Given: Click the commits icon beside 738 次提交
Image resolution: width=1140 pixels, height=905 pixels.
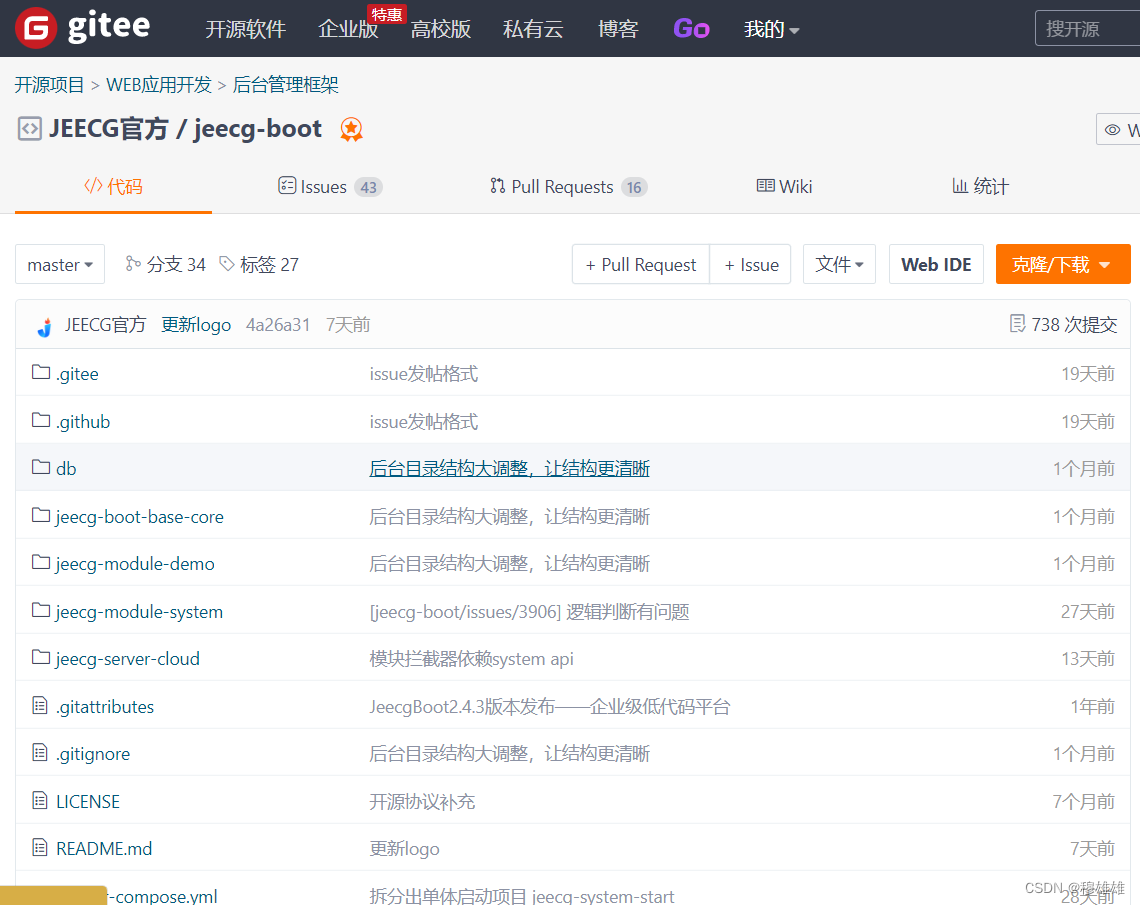Looking at the screenshot, I should click(x=1018, y=323).
